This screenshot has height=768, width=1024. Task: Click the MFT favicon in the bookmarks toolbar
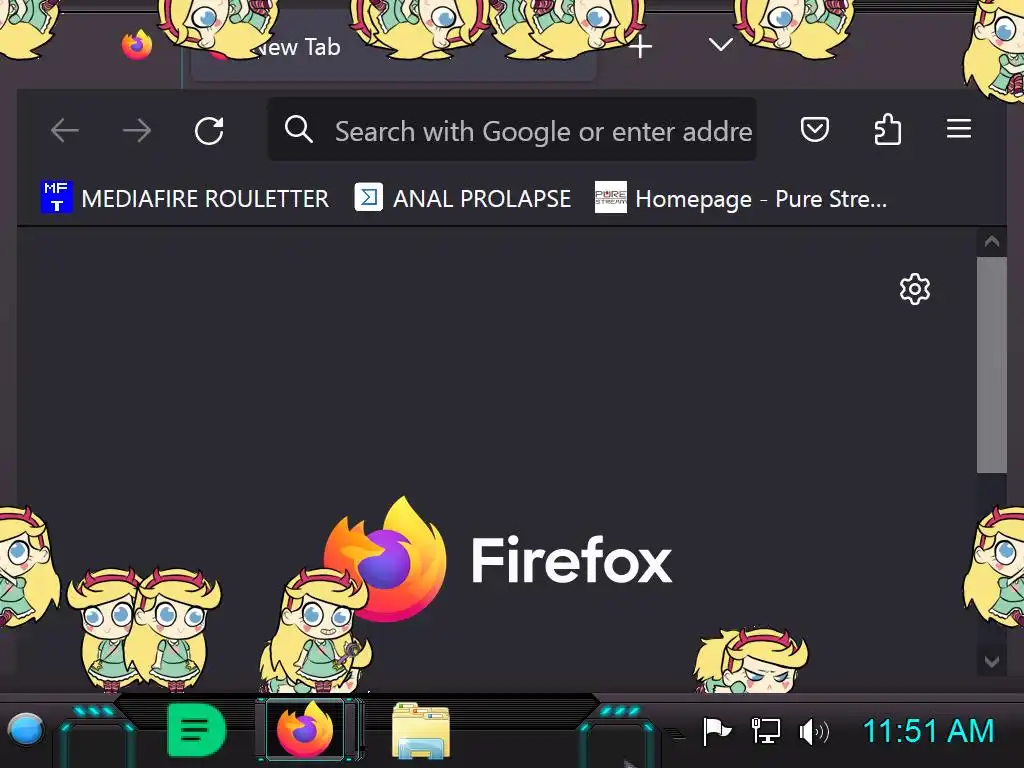[57, 197]
